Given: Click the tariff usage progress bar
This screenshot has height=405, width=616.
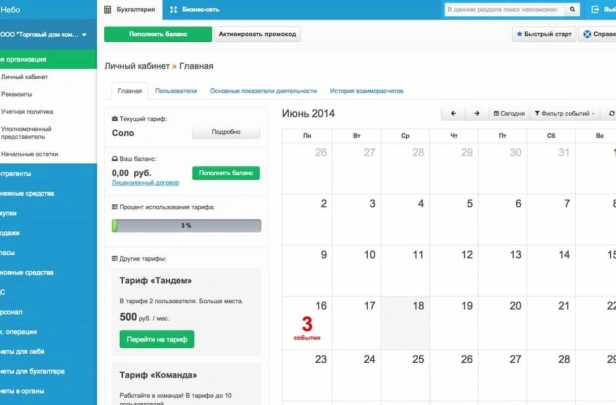Looking at the screenshot, I should pyautogui.click(x=186, y=225).
